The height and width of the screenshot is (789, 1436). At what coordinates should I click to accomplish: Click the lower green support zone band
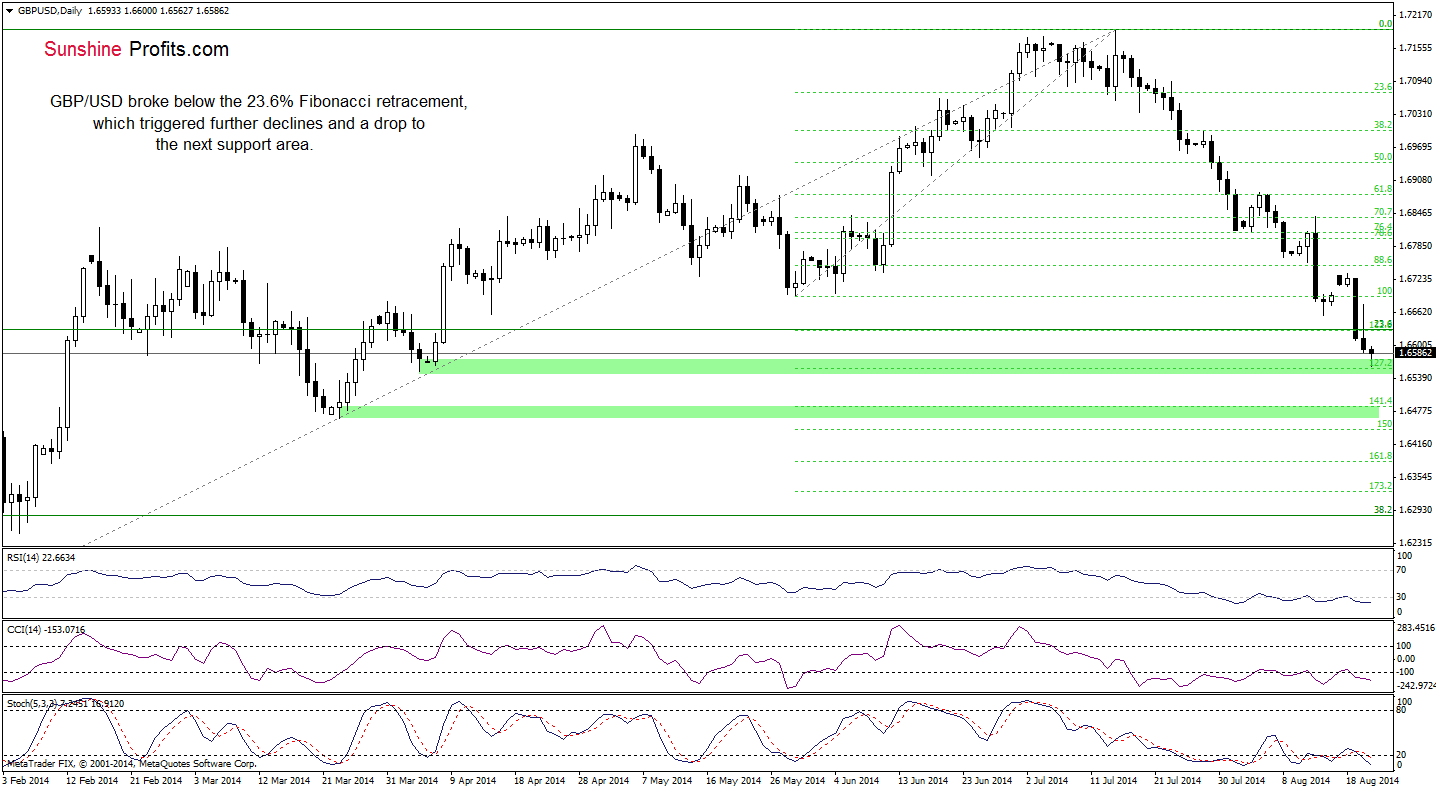coord(860,412)
